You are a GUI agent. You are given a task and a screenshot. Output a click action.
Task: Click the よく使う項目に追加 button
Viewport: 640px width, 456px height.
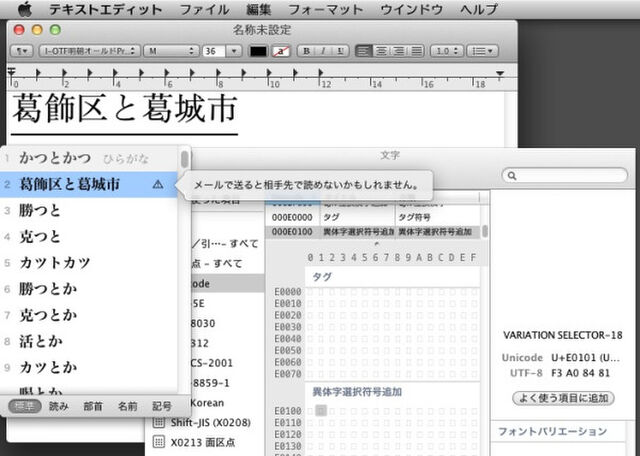point(563,398)
